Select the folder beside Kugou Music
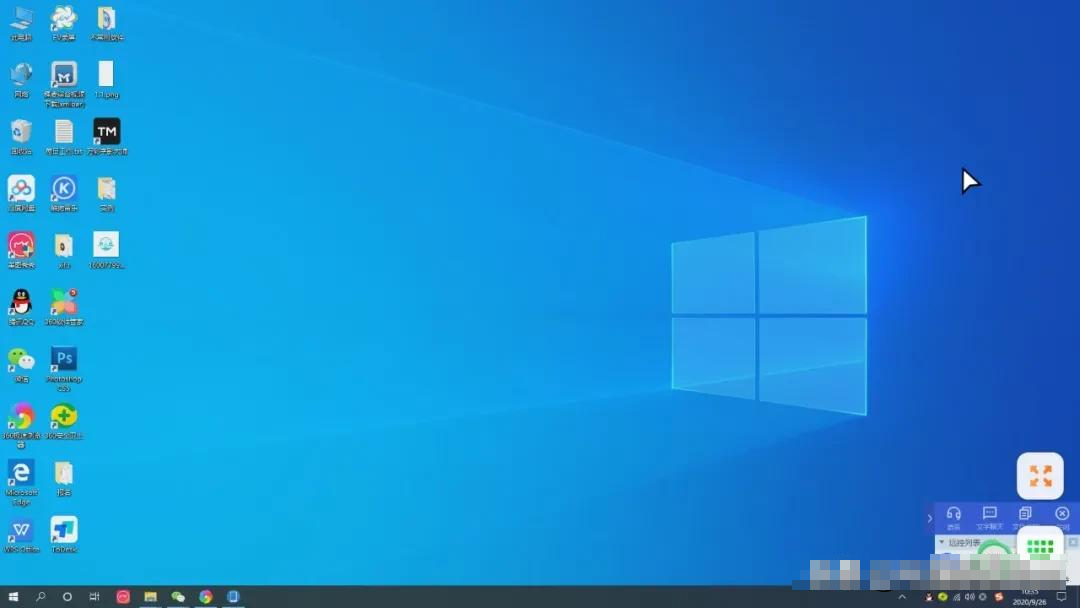Viewport: 1080px width, 608px height. tap(107, 193)
